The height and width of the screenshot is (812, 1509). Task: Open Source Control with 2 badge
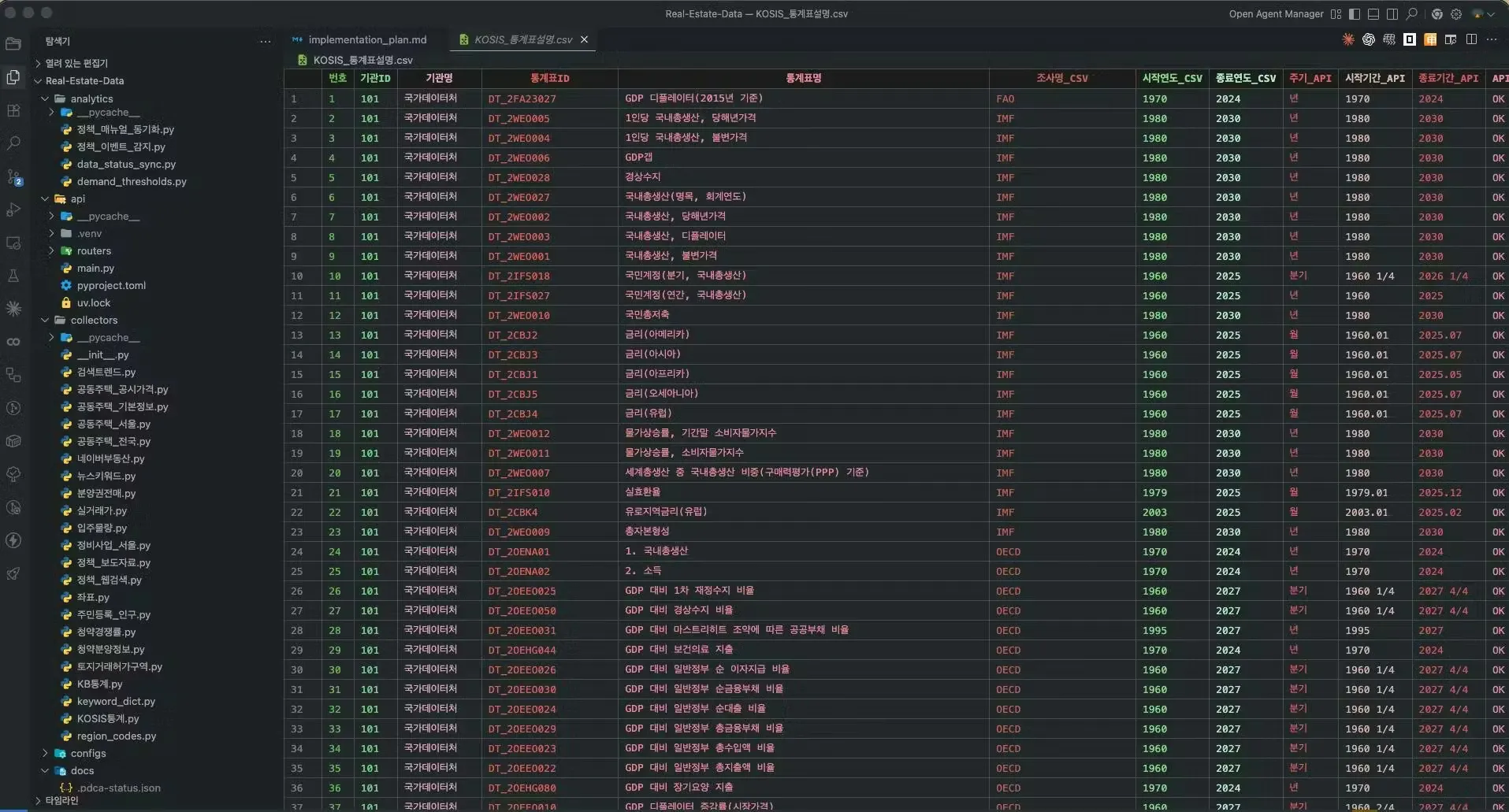pyautogui.click(x=13, y=176)
